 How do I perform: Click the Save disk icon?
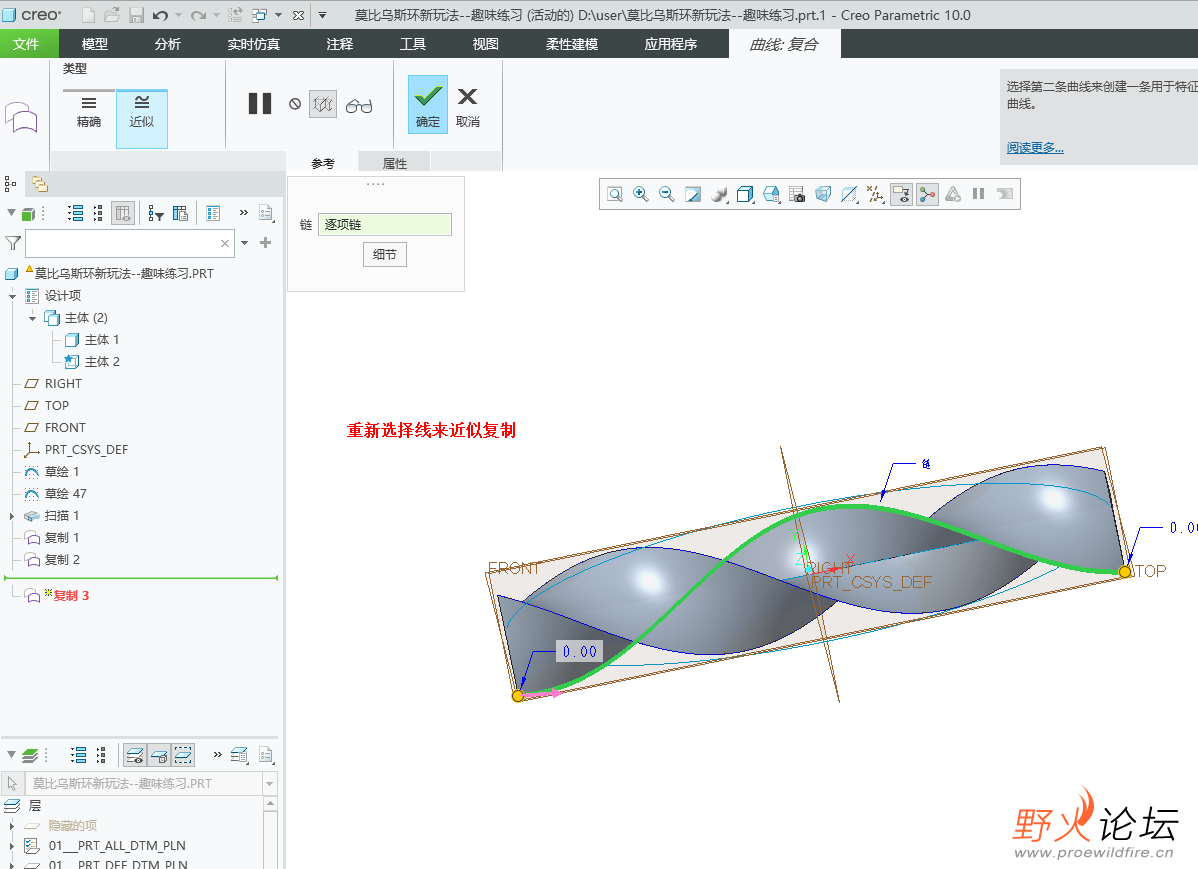[x=136, y=15]
